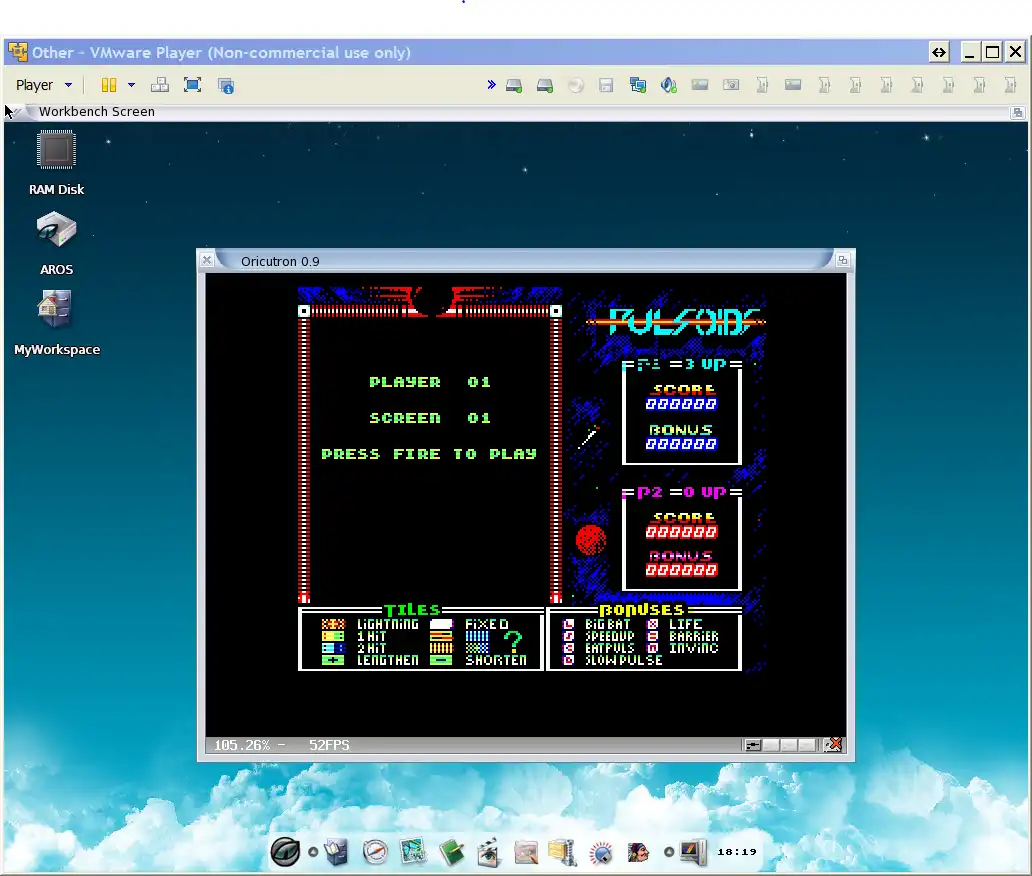Expand the power options arrow beside pause
Viewport: 1032px width, 876px height.
point(132,85)
